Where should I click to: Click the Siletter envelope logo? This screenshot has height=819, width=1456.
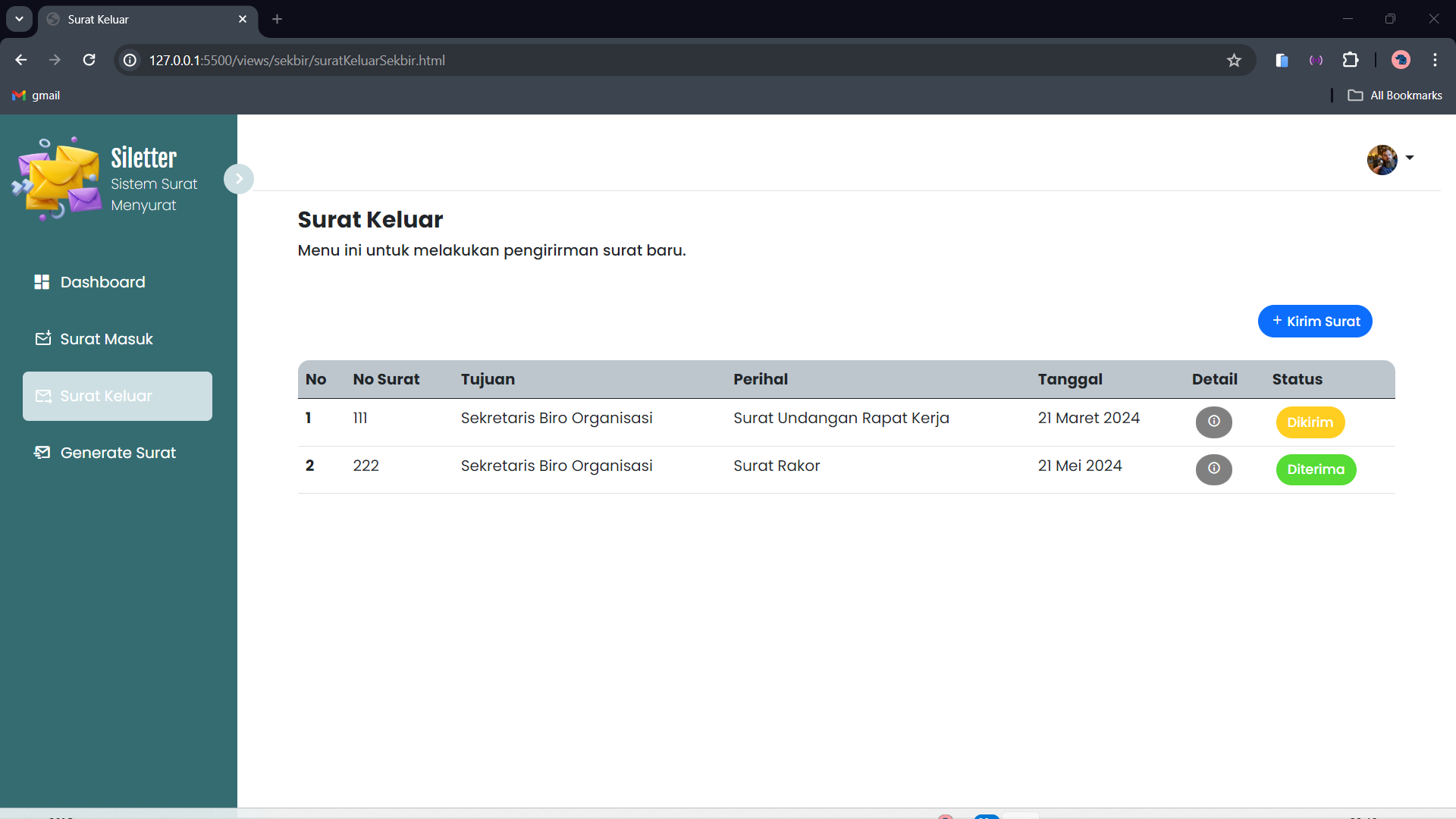tap(57, 179)
